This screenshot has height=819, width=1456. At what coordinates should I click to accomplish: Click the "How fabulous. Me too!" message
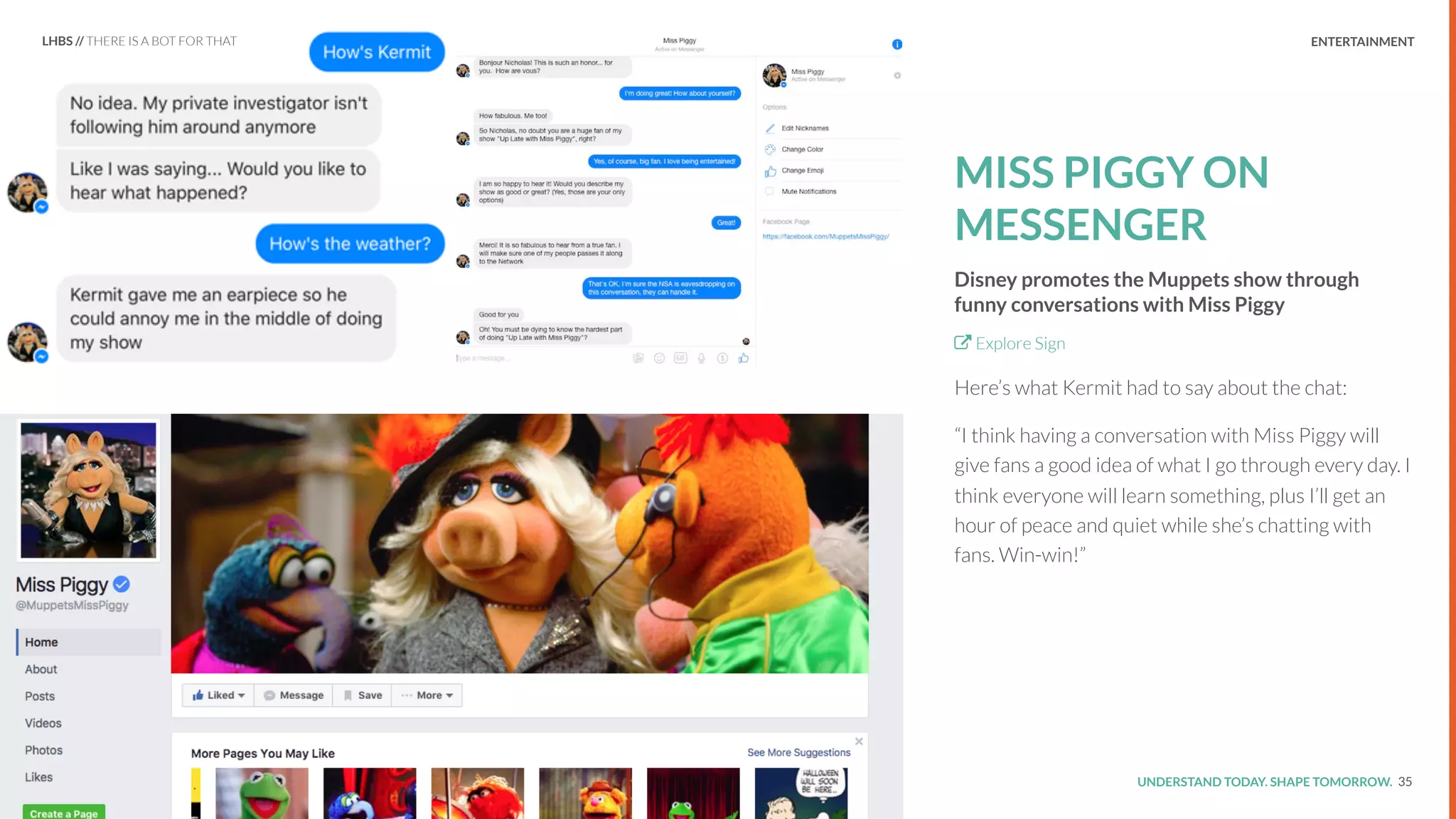513,116
